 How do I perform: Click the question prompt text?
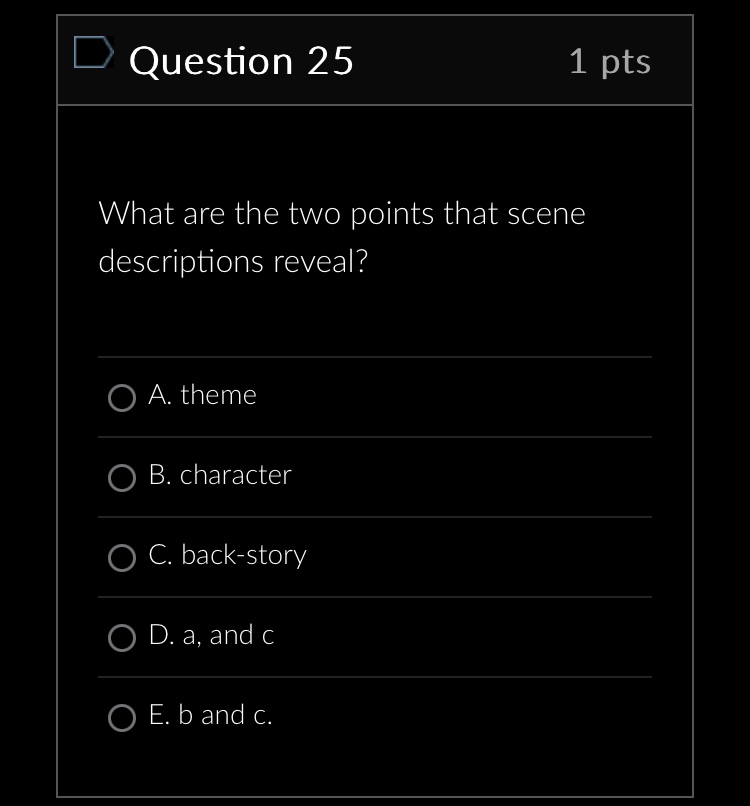point(341,236)
